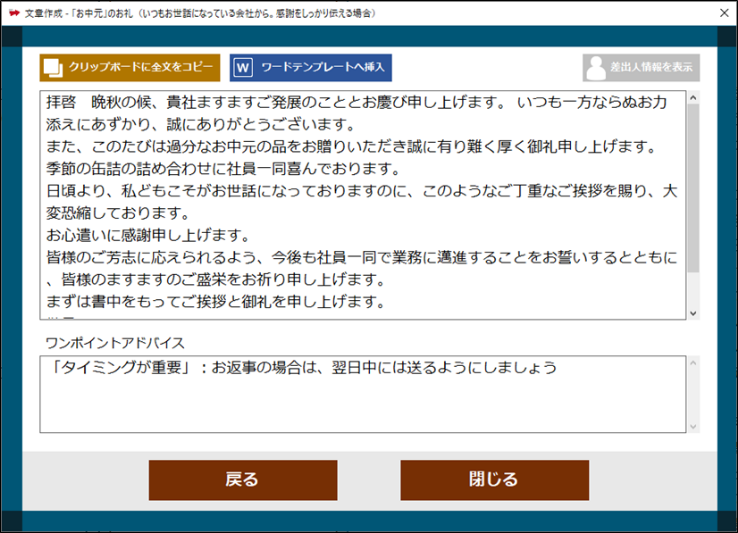Click the line 季節の缶詰の詰め合わせに
The width and height of the screenshot is (738, 533).
223,169
